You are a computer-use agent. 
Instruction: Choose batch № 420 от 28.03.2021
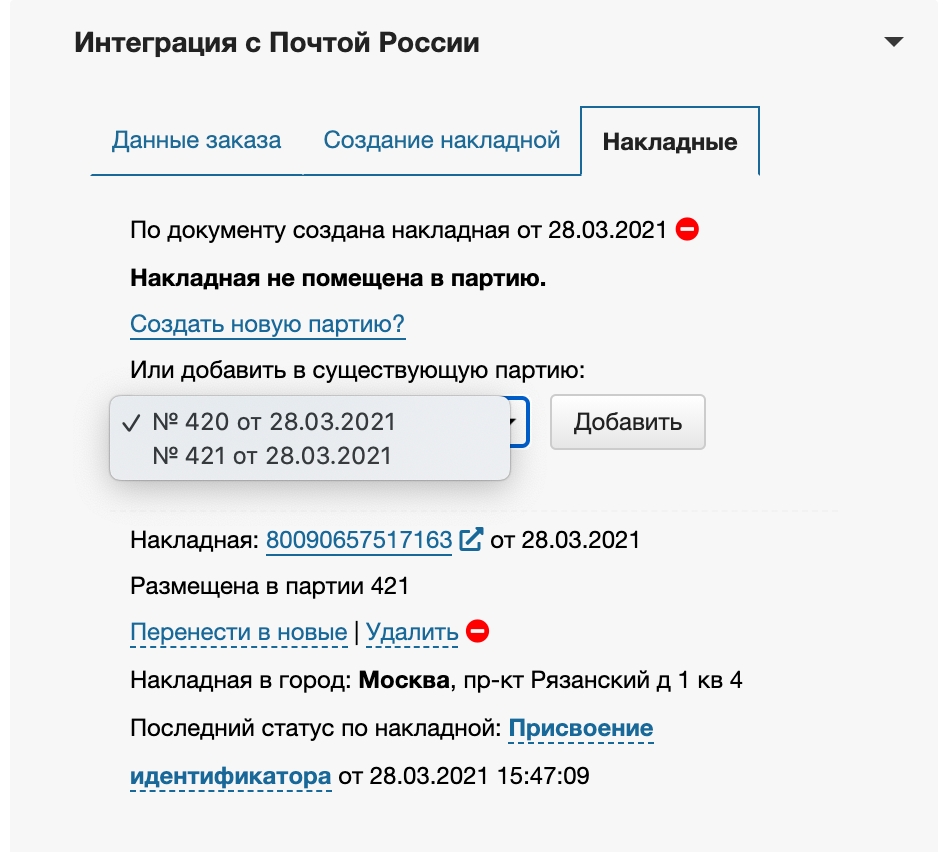click(x=273, y=422)
